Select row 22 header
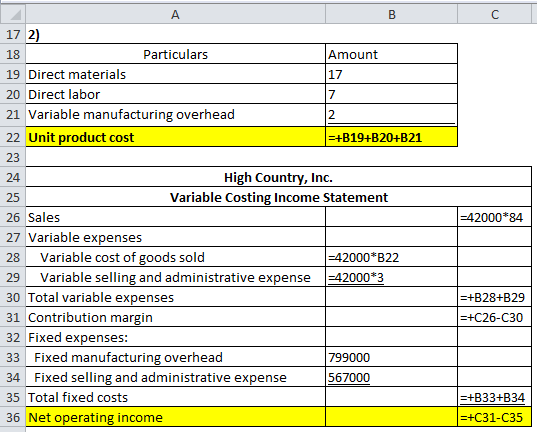This screenshot has width=537, height=432. (x=13, y=137)
